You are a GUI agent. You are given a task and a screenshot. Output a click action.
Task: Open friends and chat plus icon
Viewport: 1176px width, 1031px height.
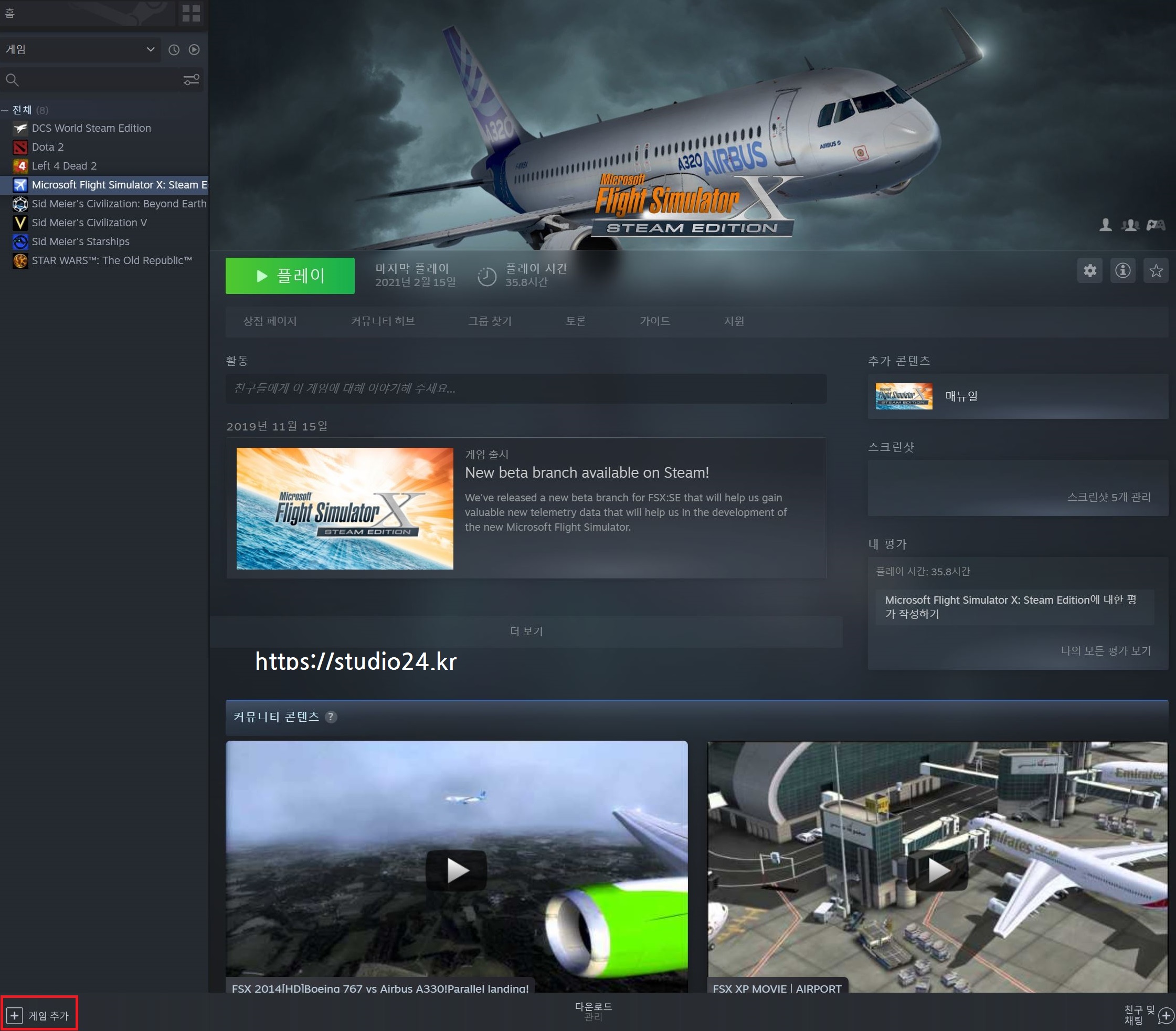[x=1166, y=1015]
